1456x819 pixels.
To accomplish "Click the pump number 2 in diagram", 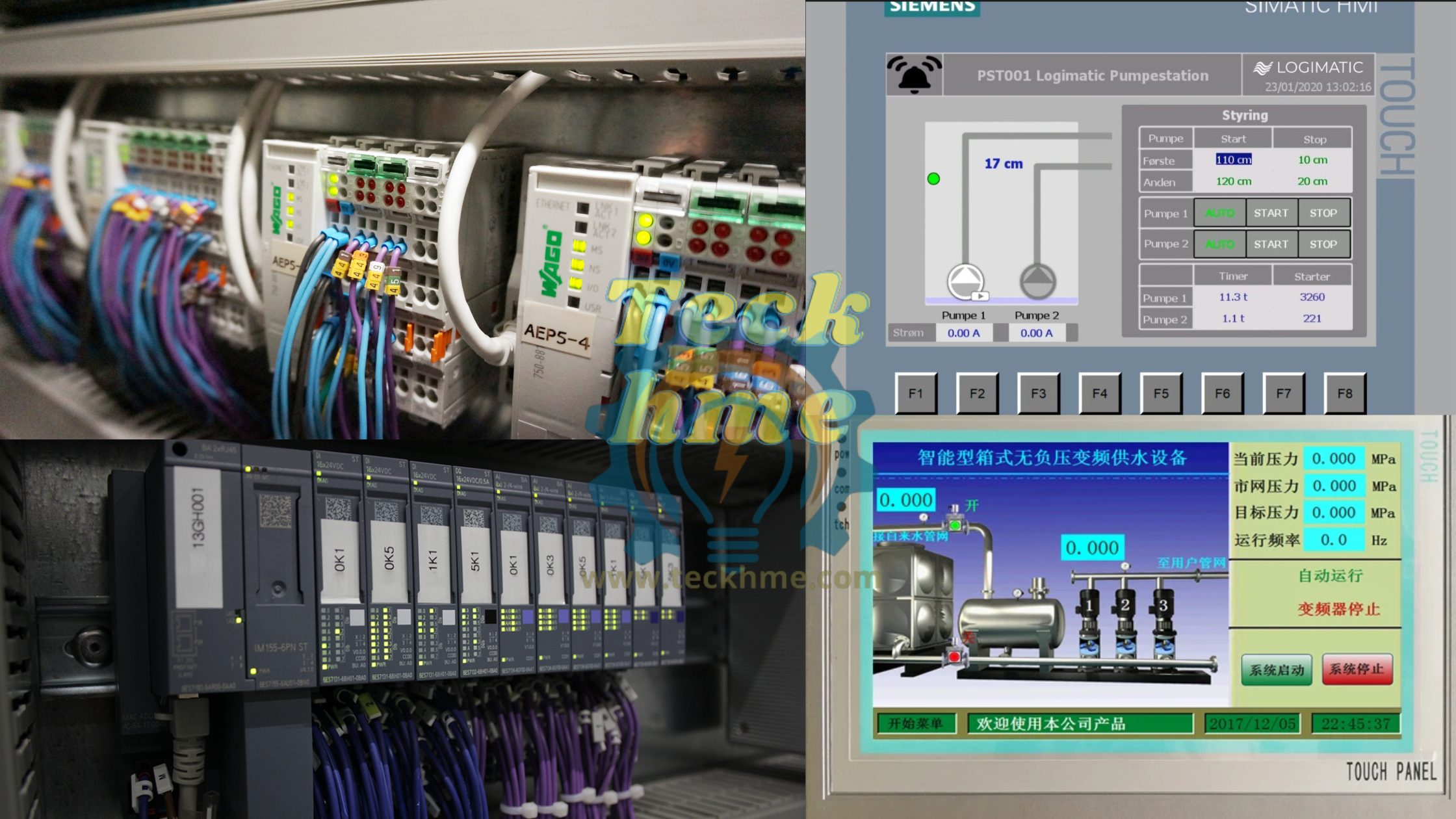I will click(1124, 606).
